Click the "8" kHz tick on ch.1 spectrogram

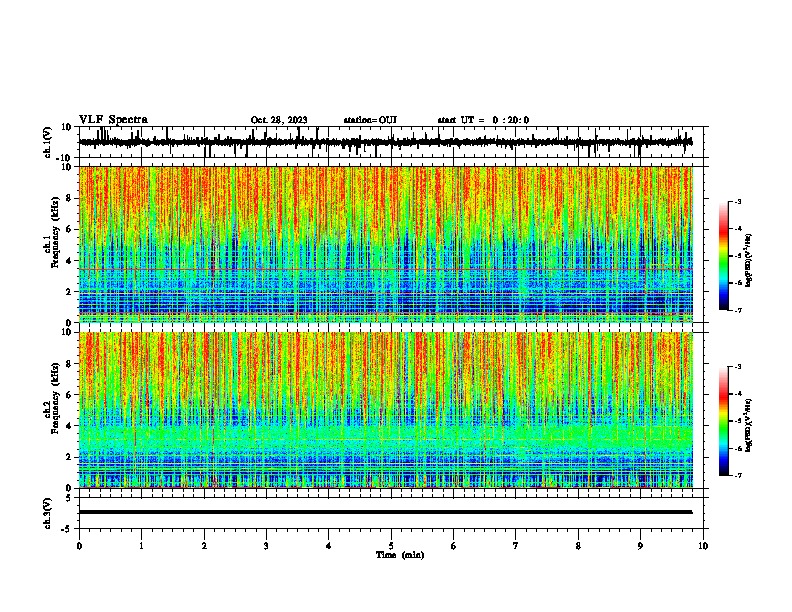click(69, 198)
